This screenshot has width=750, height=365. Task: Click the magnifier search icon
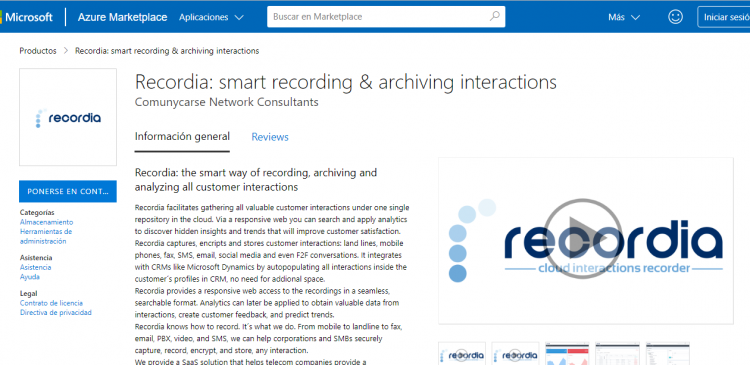495,16
